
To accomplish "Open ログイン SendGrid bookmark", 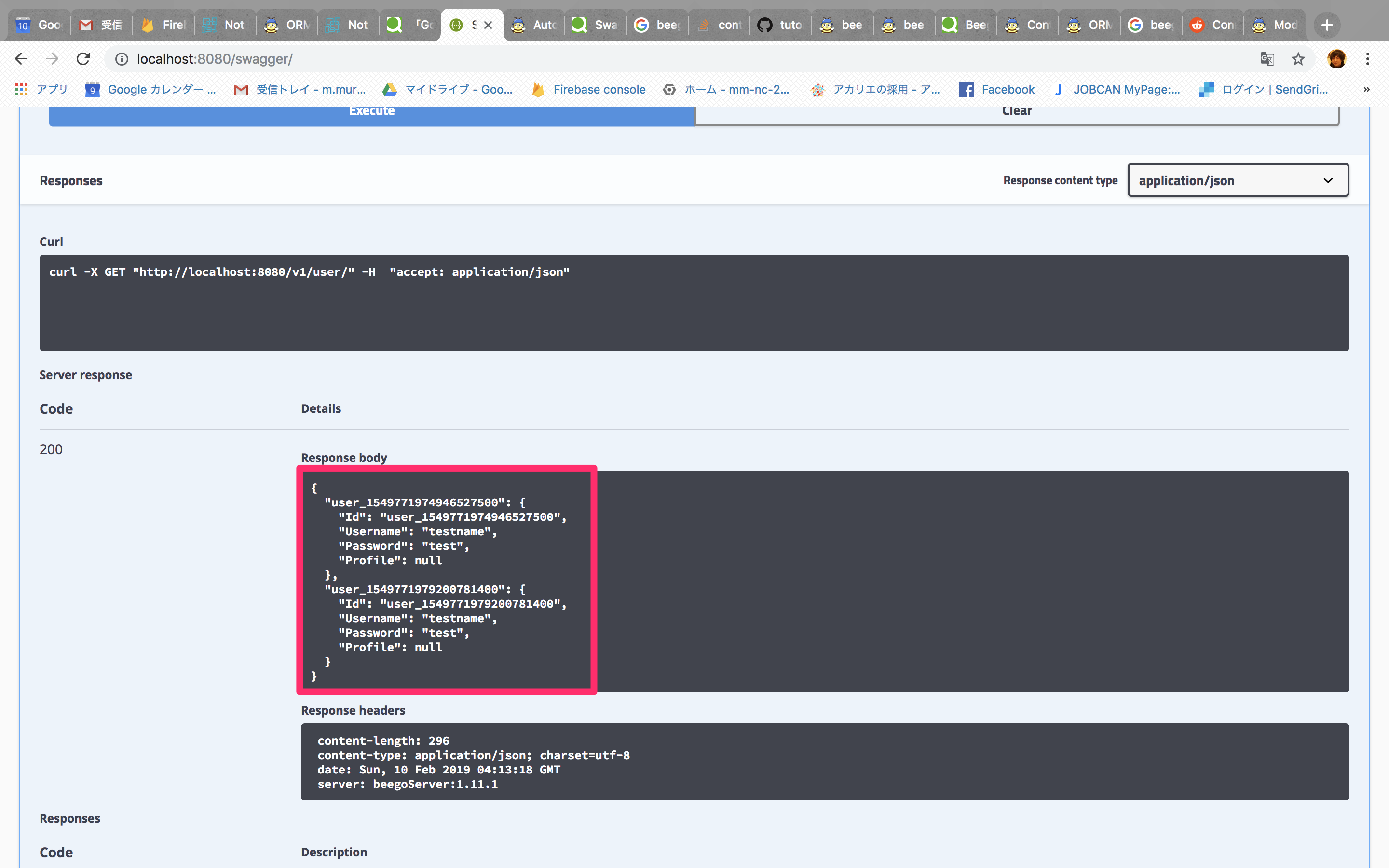I will pos(1263,89).
